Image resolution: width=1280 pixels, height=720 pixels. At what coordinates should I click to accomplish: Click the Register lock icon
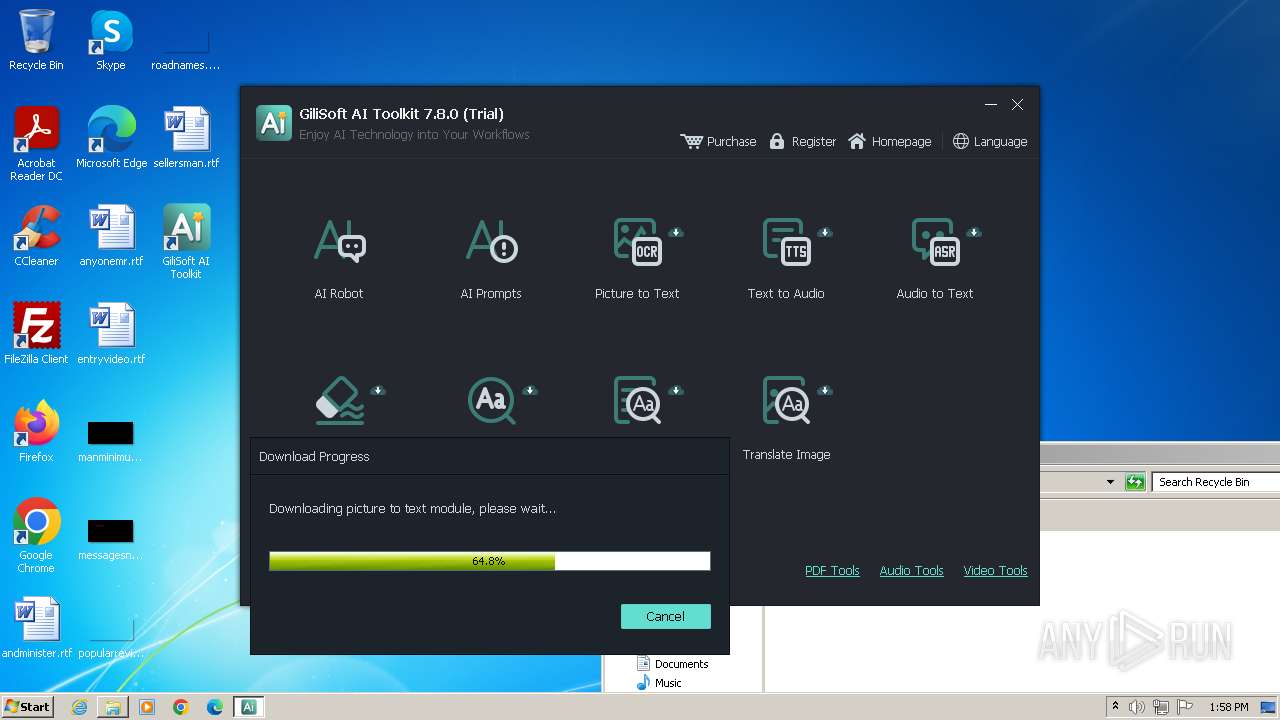(x=777, y=141)
